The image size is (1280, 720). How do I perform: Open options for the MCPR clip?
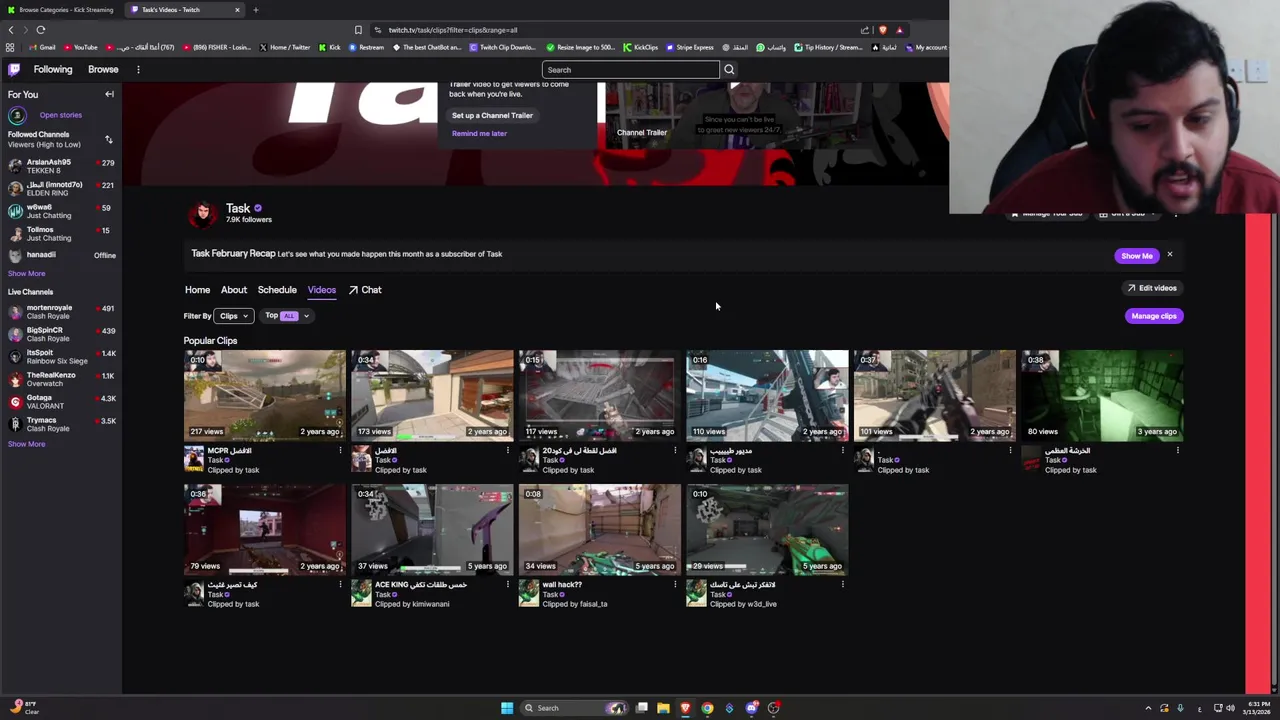340,451
